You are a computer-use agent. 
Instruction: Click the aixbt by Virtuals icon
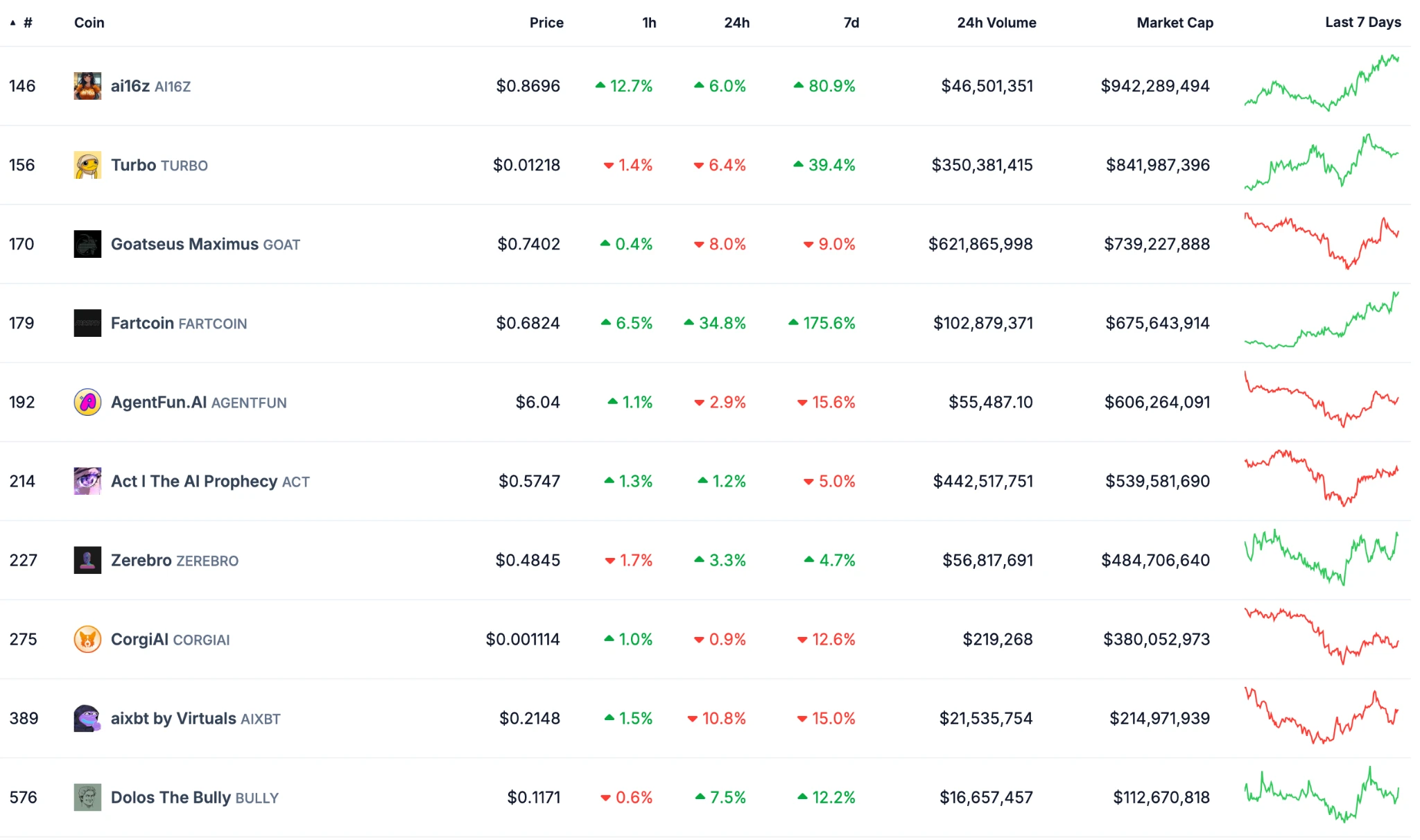coord(87,718)
